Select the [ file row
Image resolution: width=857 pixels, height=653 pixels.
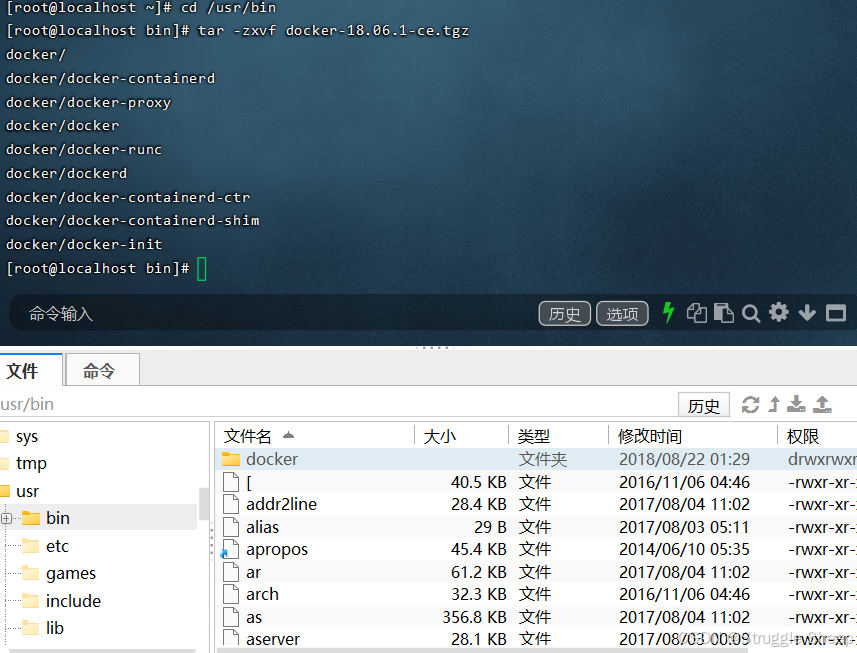pos(537,482)
